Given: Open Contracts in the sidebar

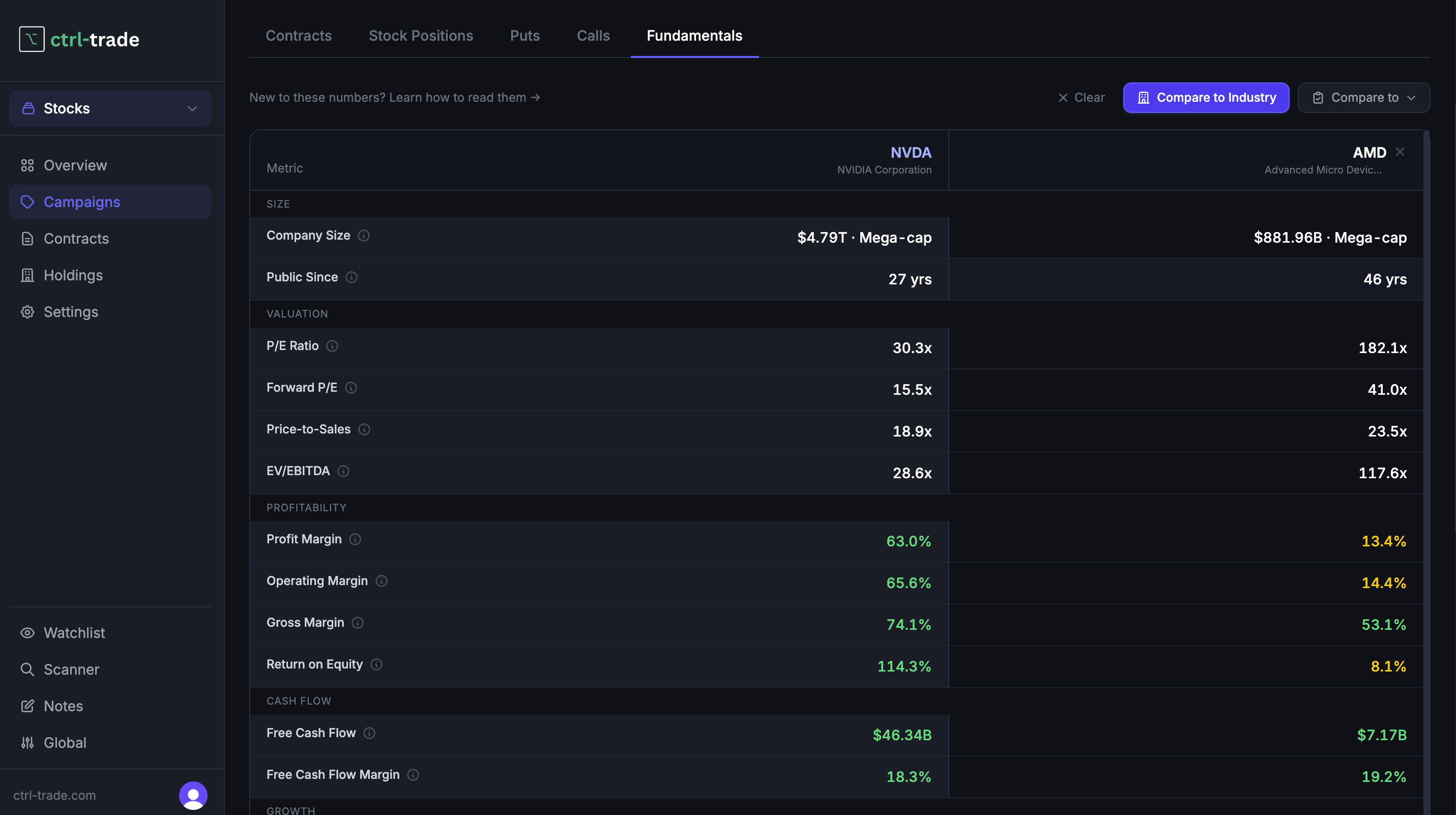Looking at the screenshot, I should point(110,239).
